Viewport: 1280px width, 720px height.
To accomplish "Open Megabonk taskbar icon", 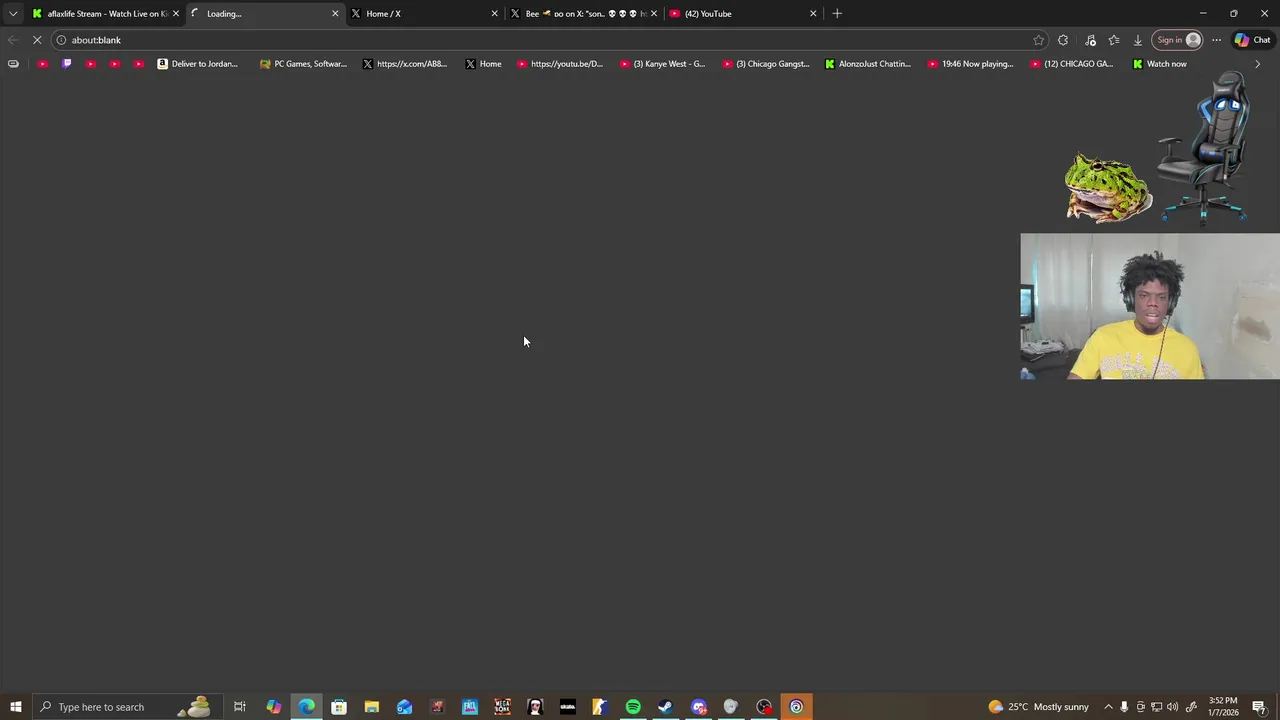I will [502, 707].
